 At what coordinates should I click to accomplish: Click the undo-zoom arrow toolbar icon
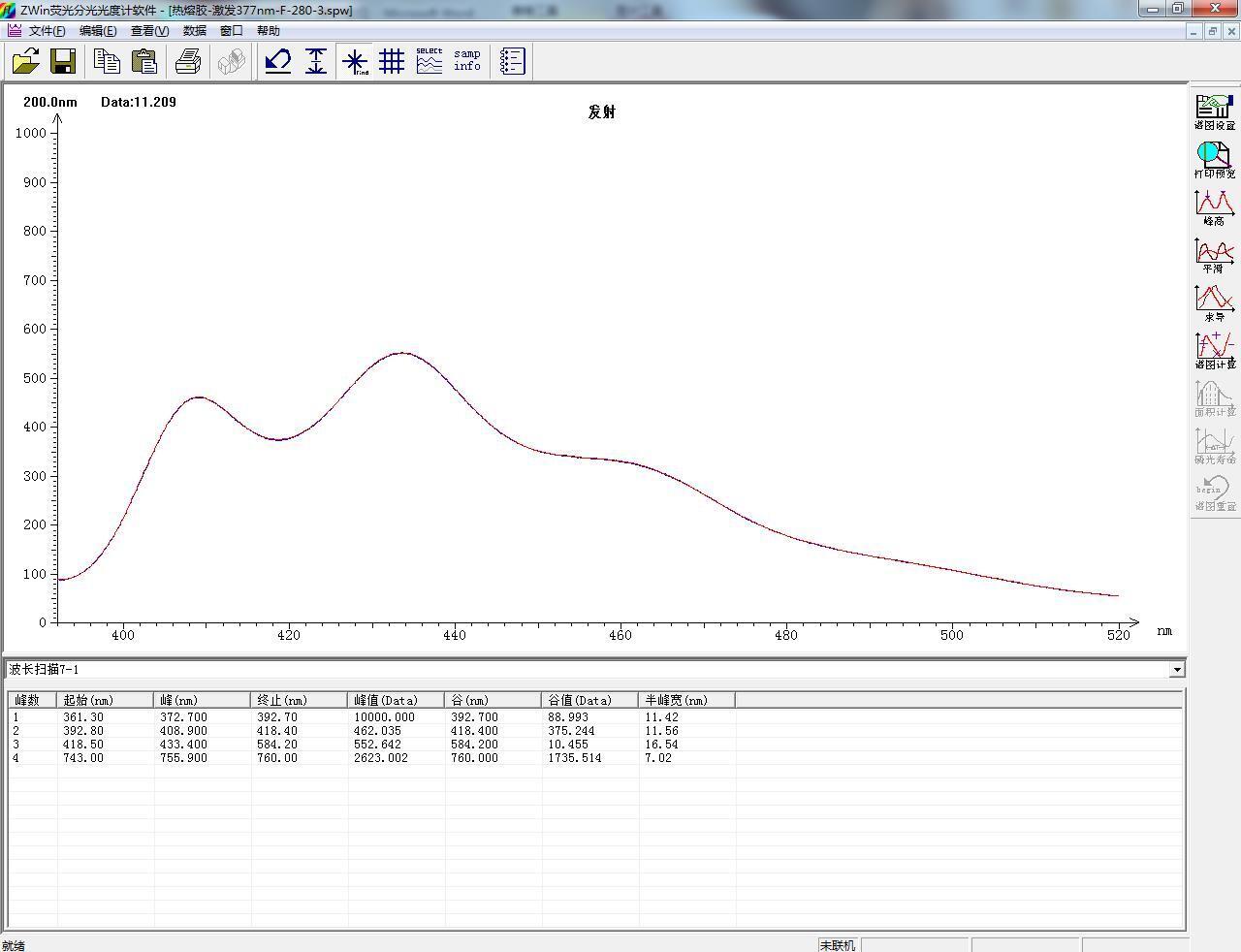[x=278, y=62]
